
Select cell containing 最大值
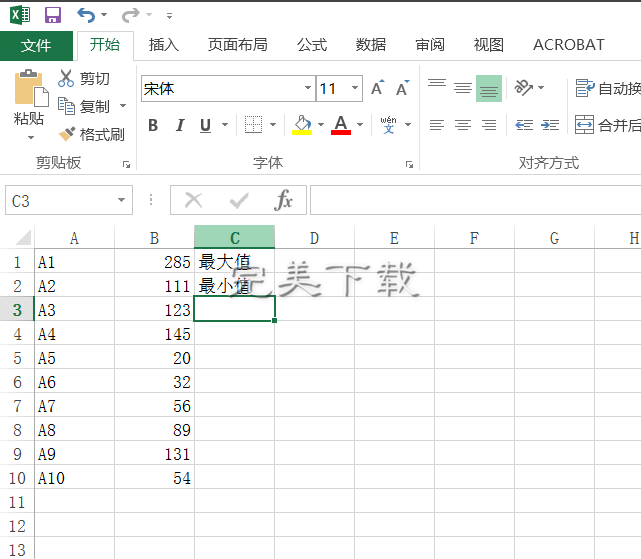[x=234, y=262]
